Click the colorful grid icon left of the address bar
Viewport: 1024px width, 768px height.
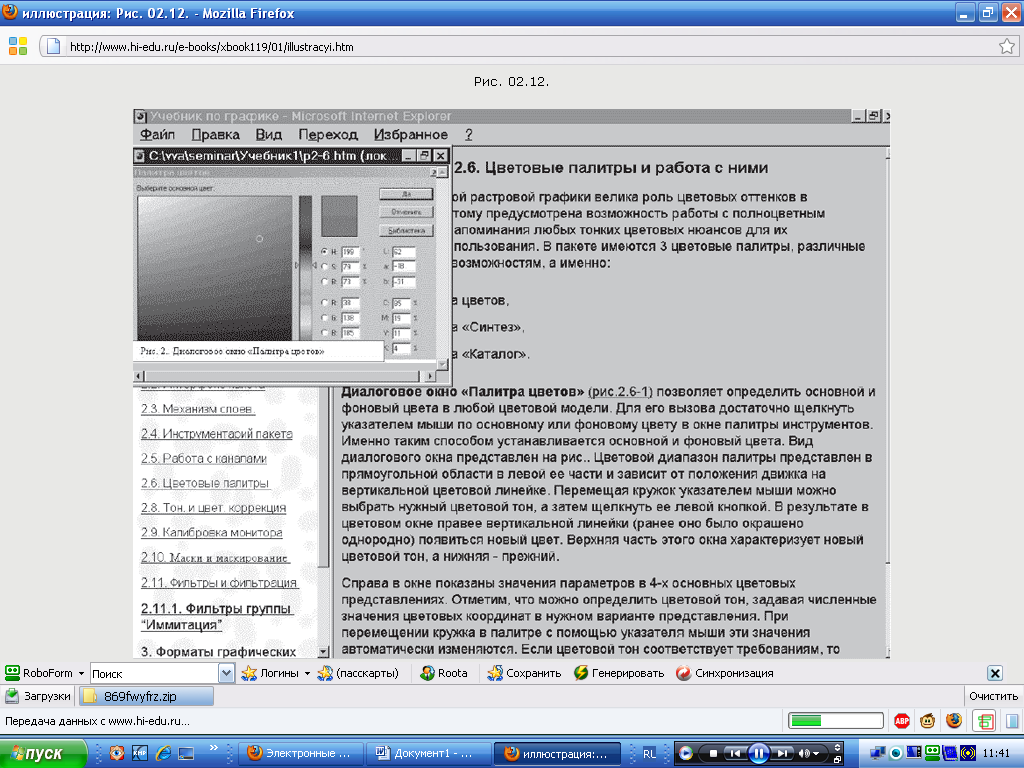tap(18, 46)
